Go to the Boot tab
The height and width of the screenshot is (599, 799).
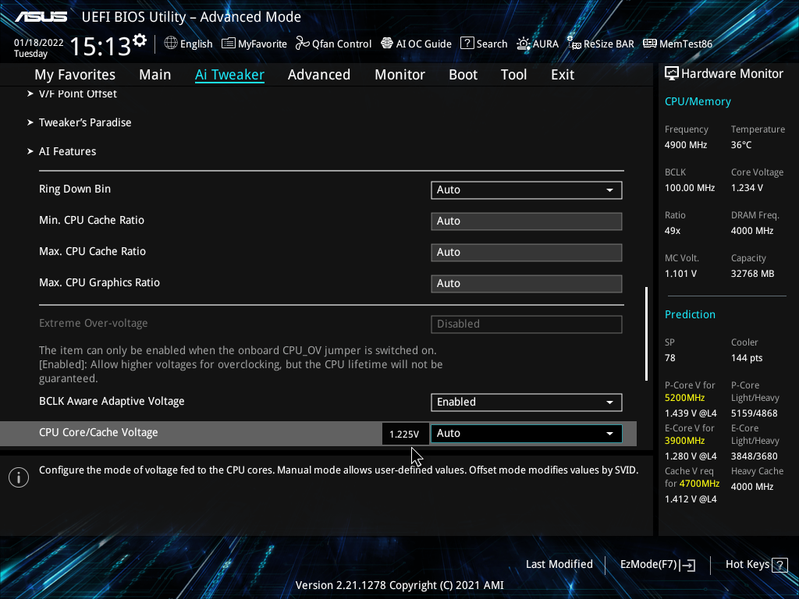[463, 75]
